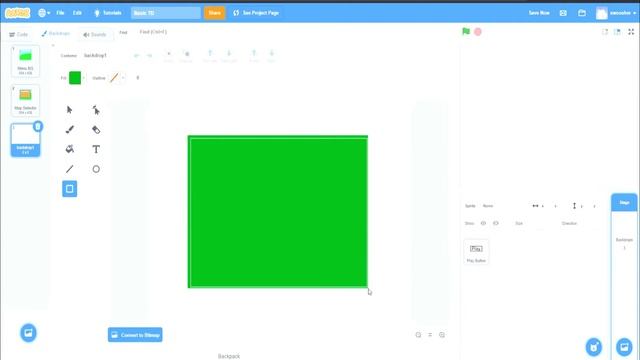The image size is (640, 360).
Task: Open the File menu
Action: pyautogui.click(x=60, y=13)
